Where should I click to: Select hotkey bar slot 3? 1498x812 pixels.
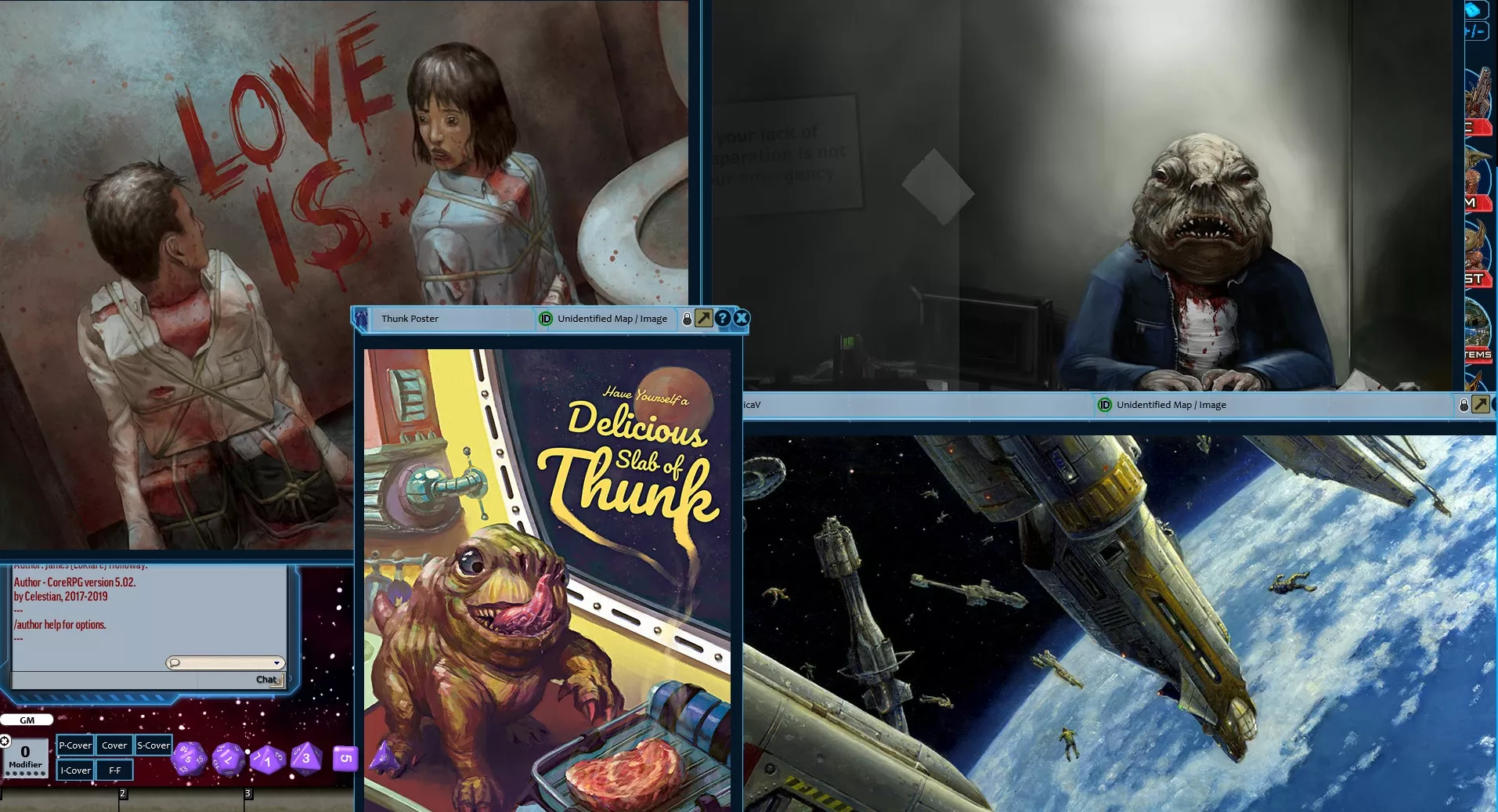pos(299,799)
